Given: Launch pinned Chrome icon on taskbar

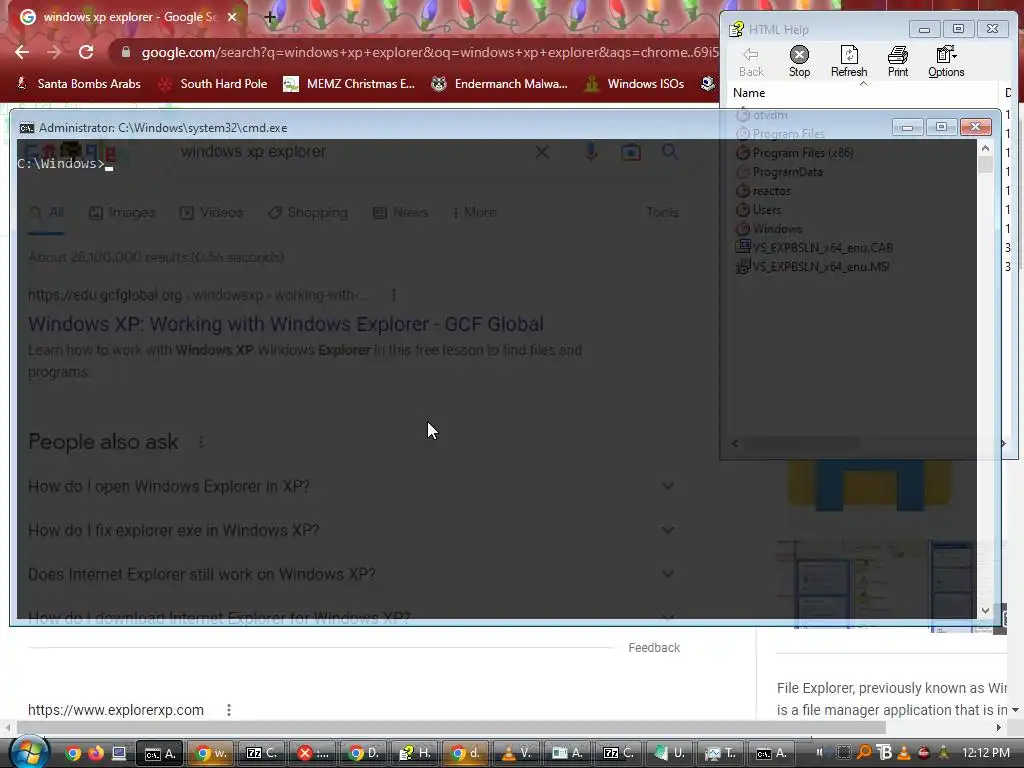Looking at the screenshot, I should point(73,754).
